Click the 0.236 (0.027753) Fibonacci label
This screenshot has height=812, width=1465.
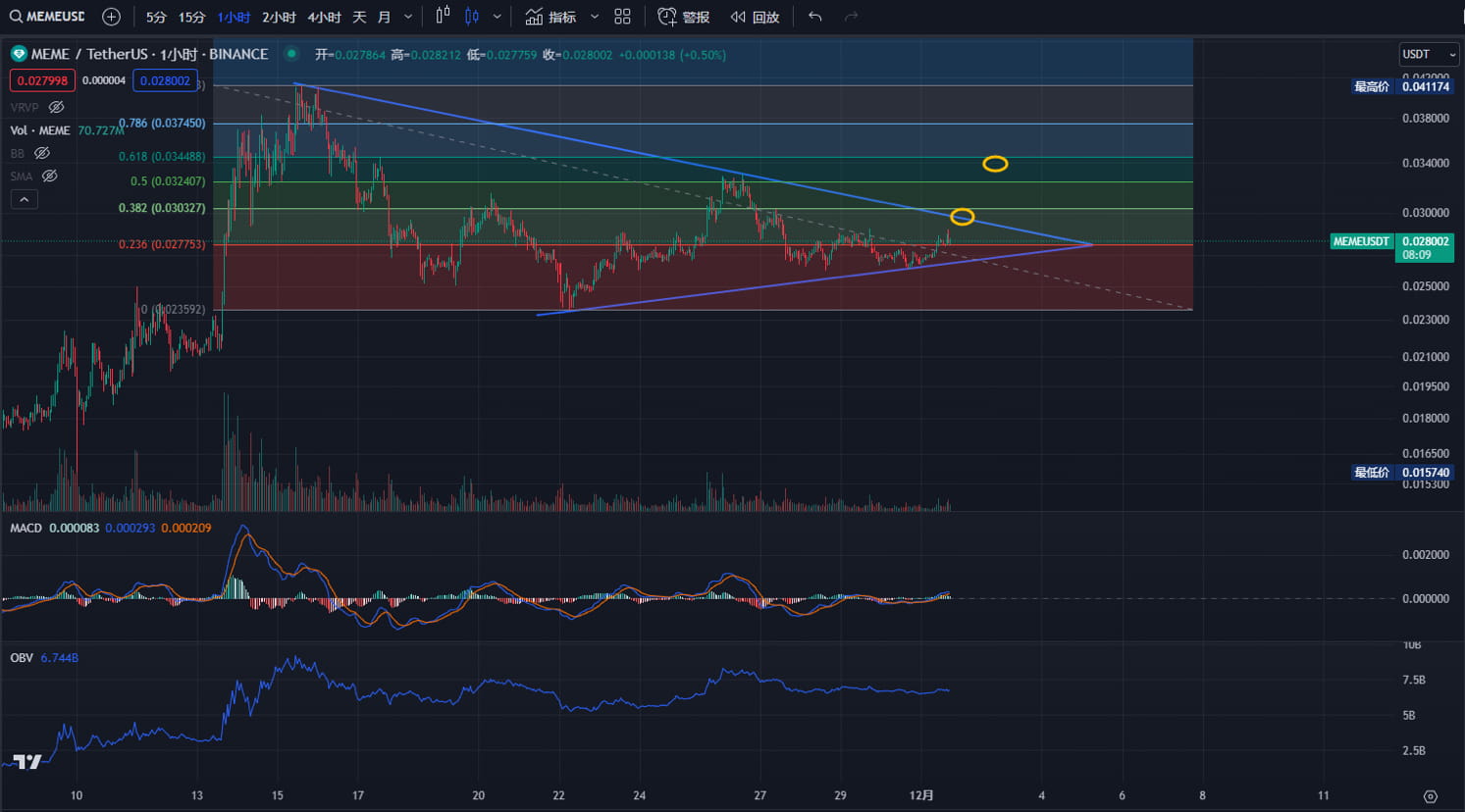click(162, 244)
